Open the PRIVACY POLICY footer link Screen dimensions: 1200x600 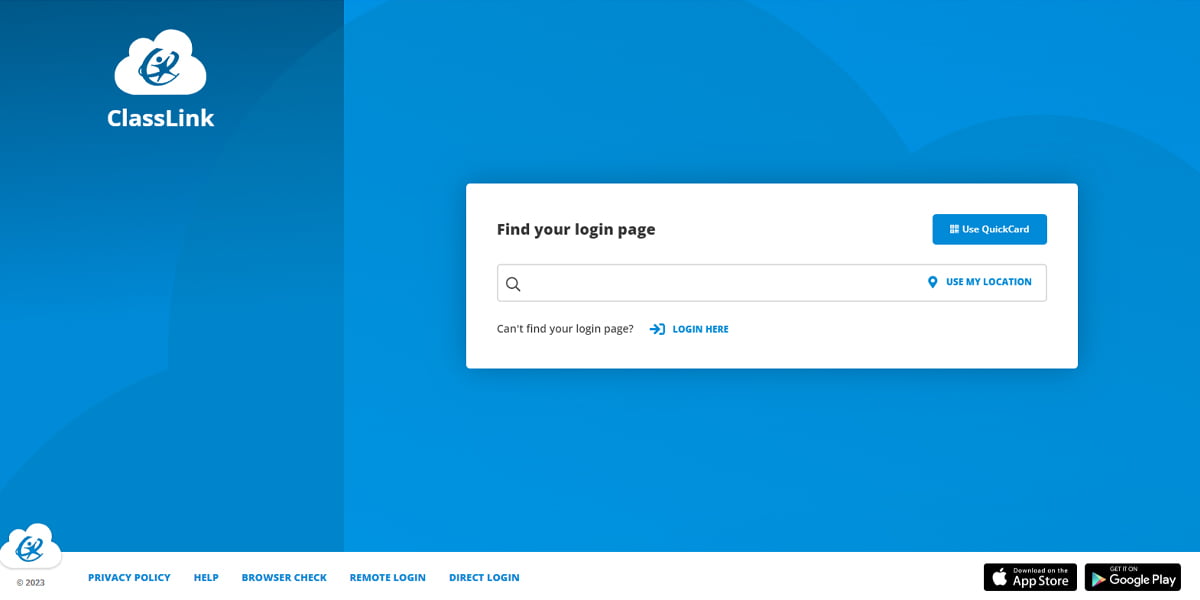coord(129,577)
